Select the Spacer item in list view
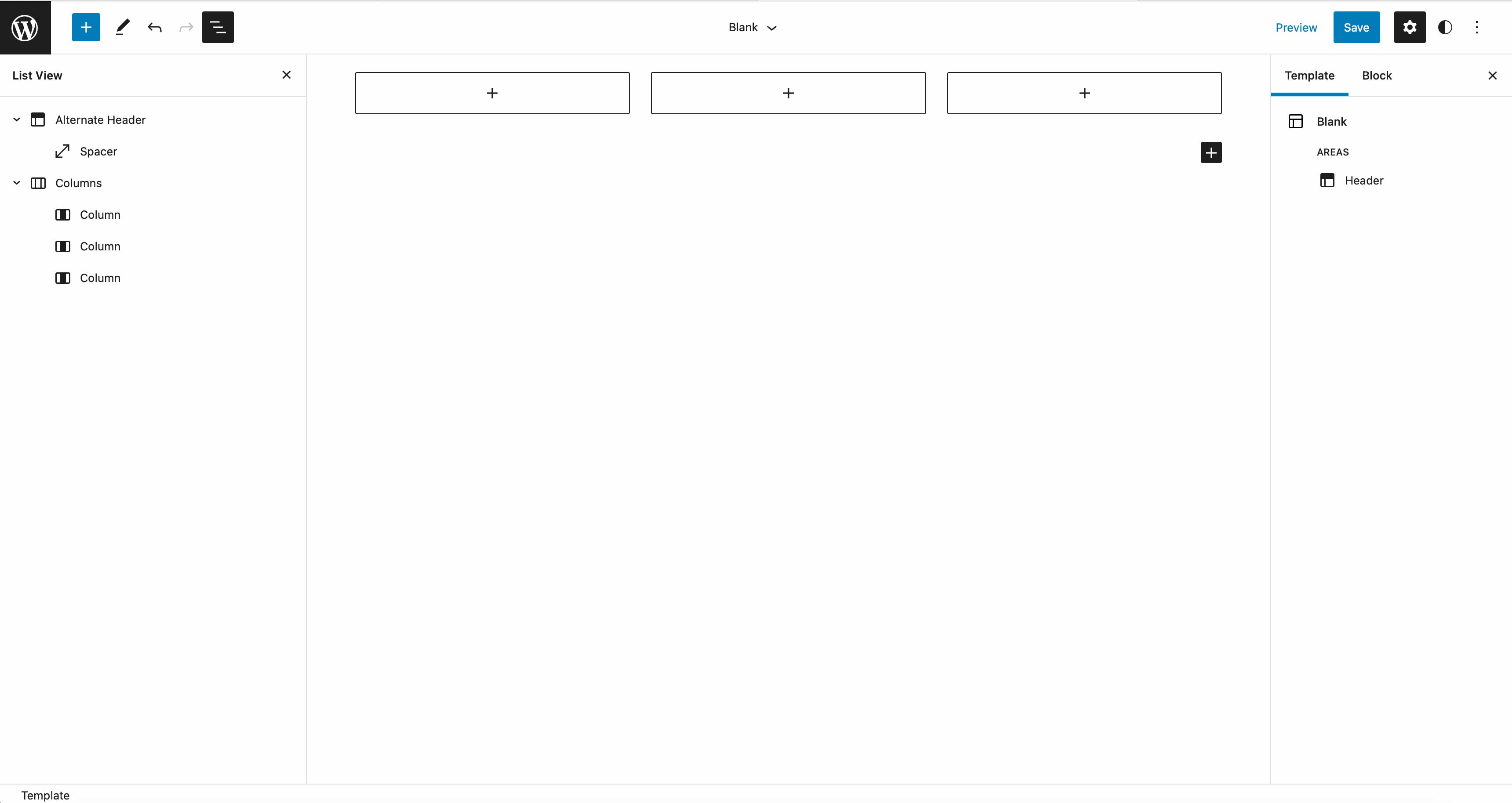The height and width of the screenshot is (803, 1512). coord(98,151)
